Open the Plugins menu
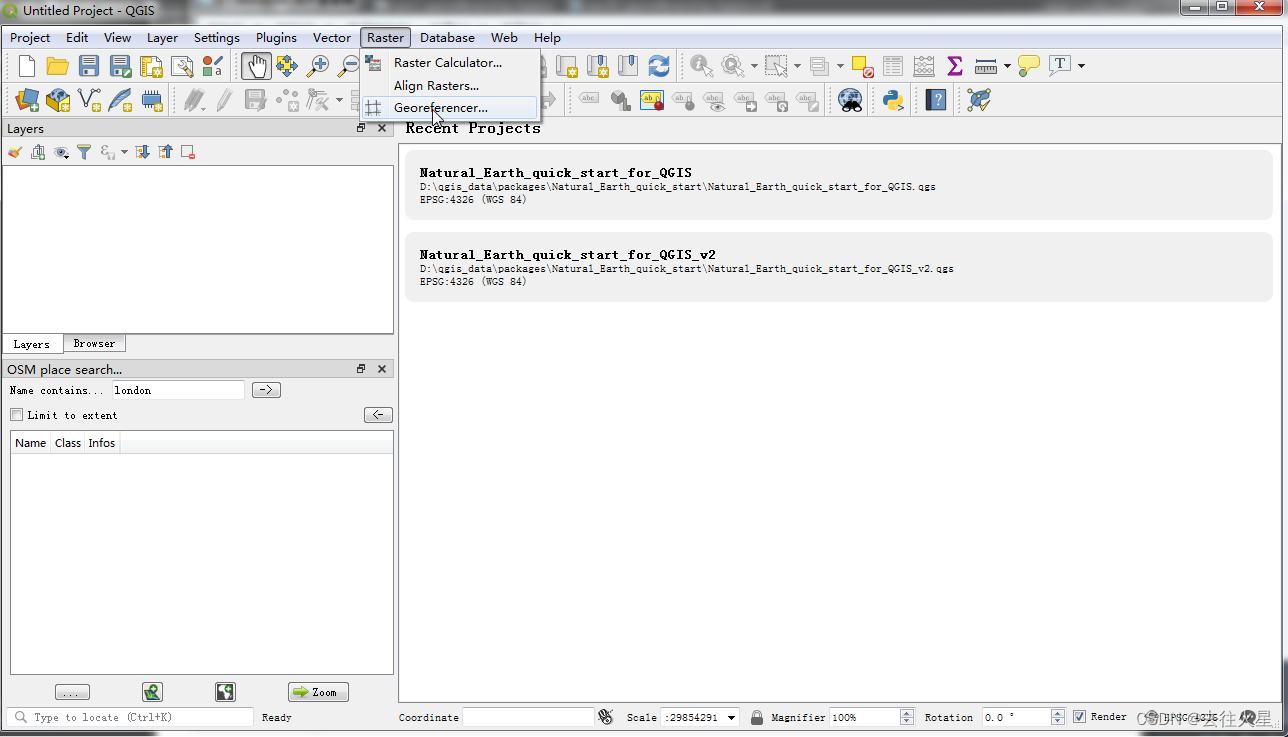Viewport: 1288px width, 737px height. 276,37
